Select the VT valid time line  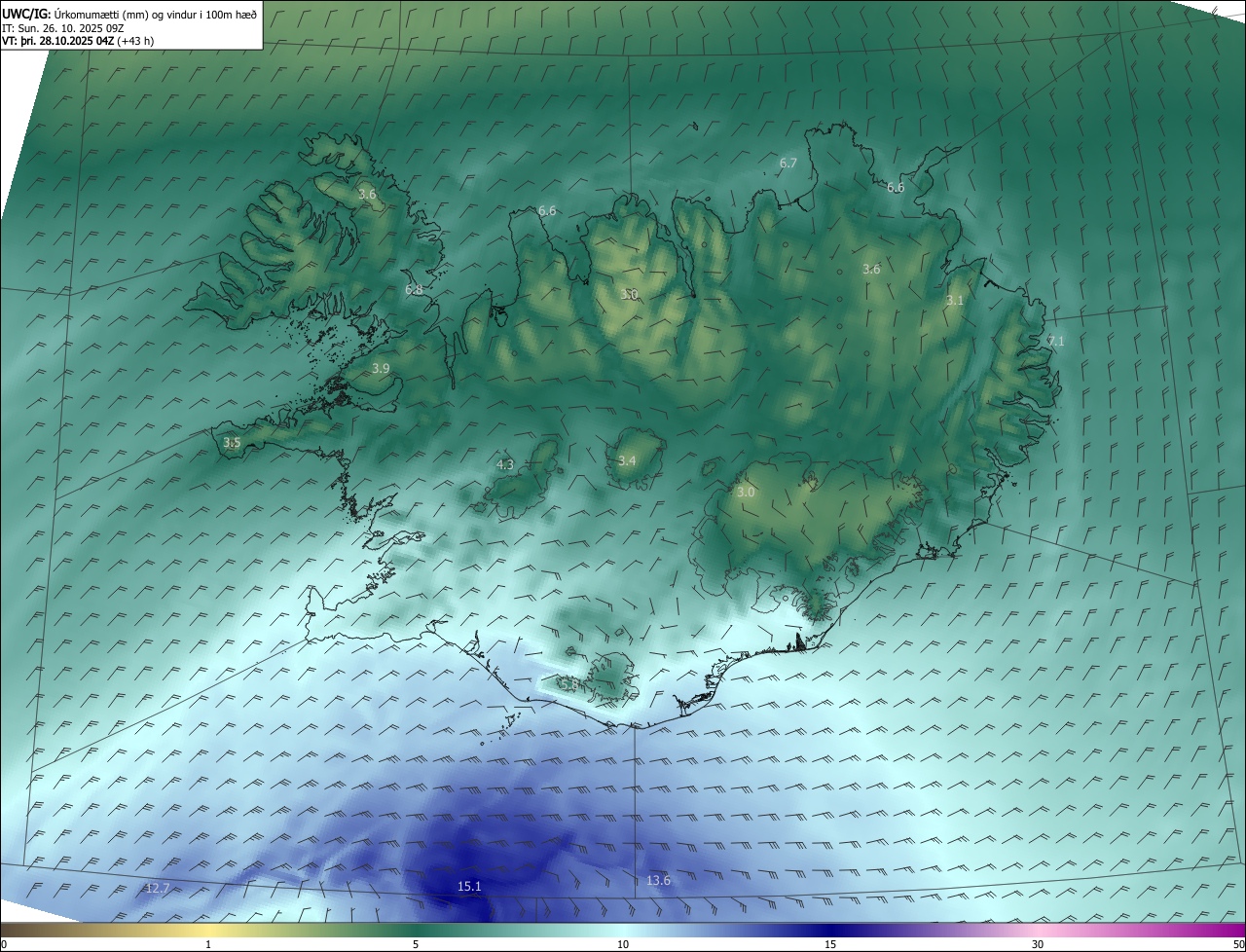pos(77,41)
